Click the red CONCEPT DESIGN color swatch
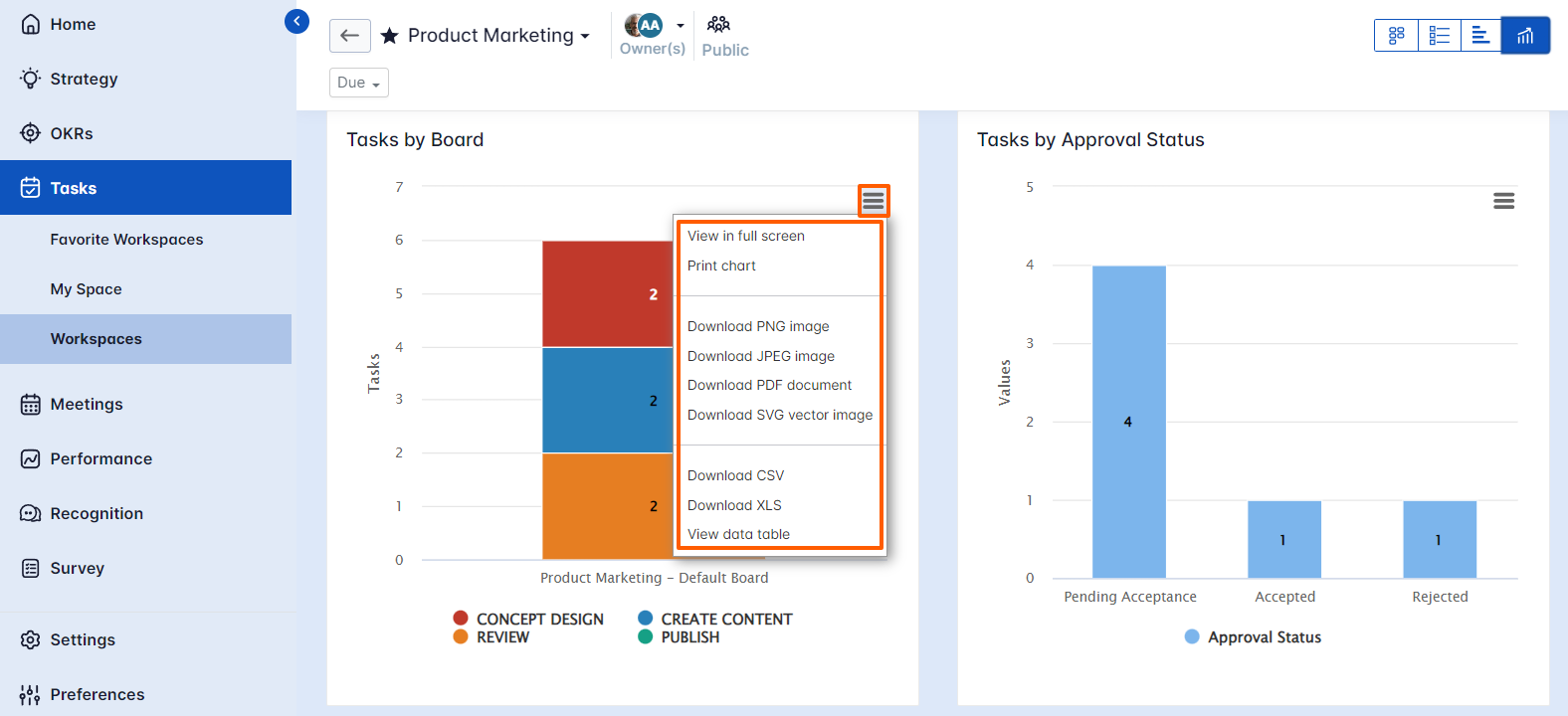1568x716 pixels. [x=460, y=618]
